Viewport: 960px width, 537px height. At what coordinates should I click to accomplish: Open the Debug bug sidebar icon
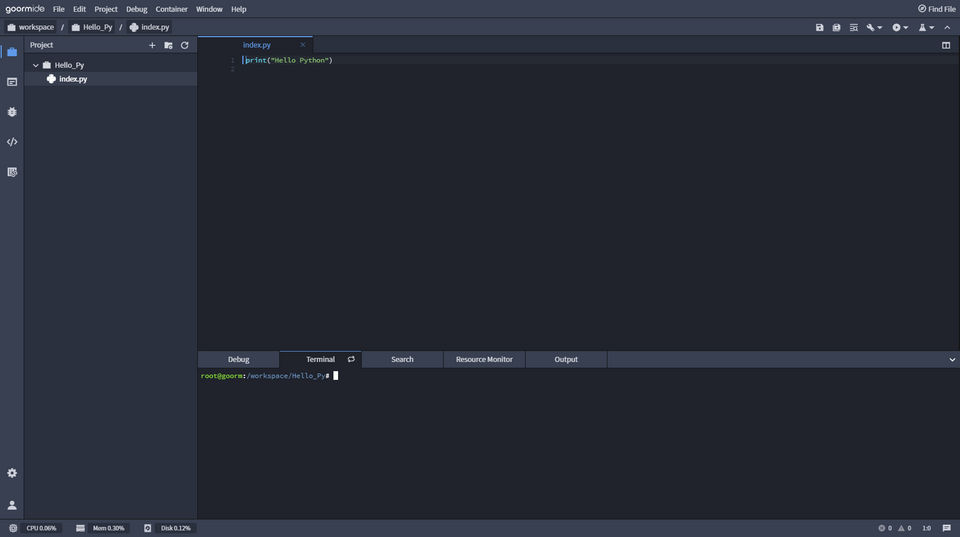(12, 112)
